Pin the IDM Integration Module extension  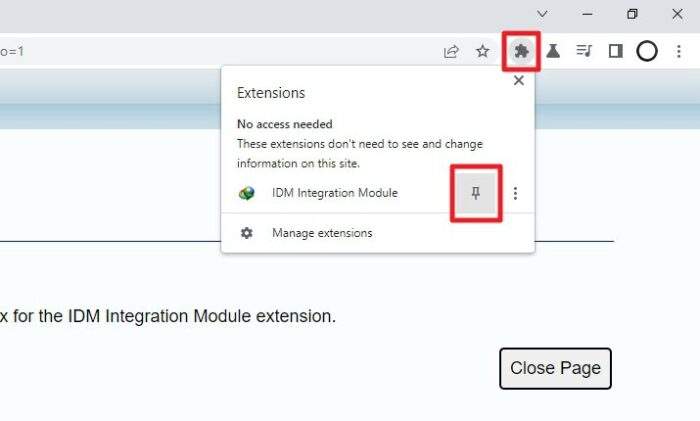[475, 193]
